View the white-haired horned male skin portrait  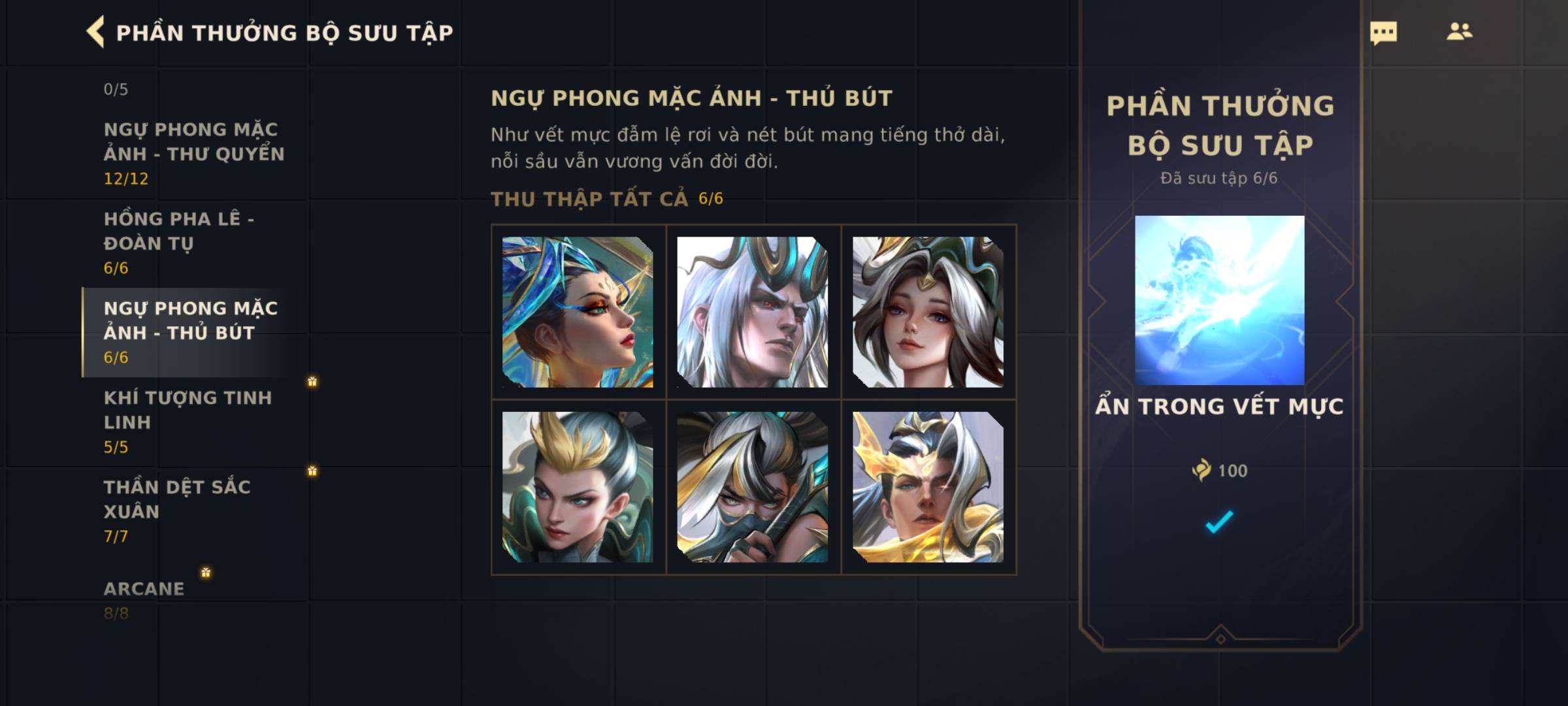pyautogui.click(x=753, y=312)
